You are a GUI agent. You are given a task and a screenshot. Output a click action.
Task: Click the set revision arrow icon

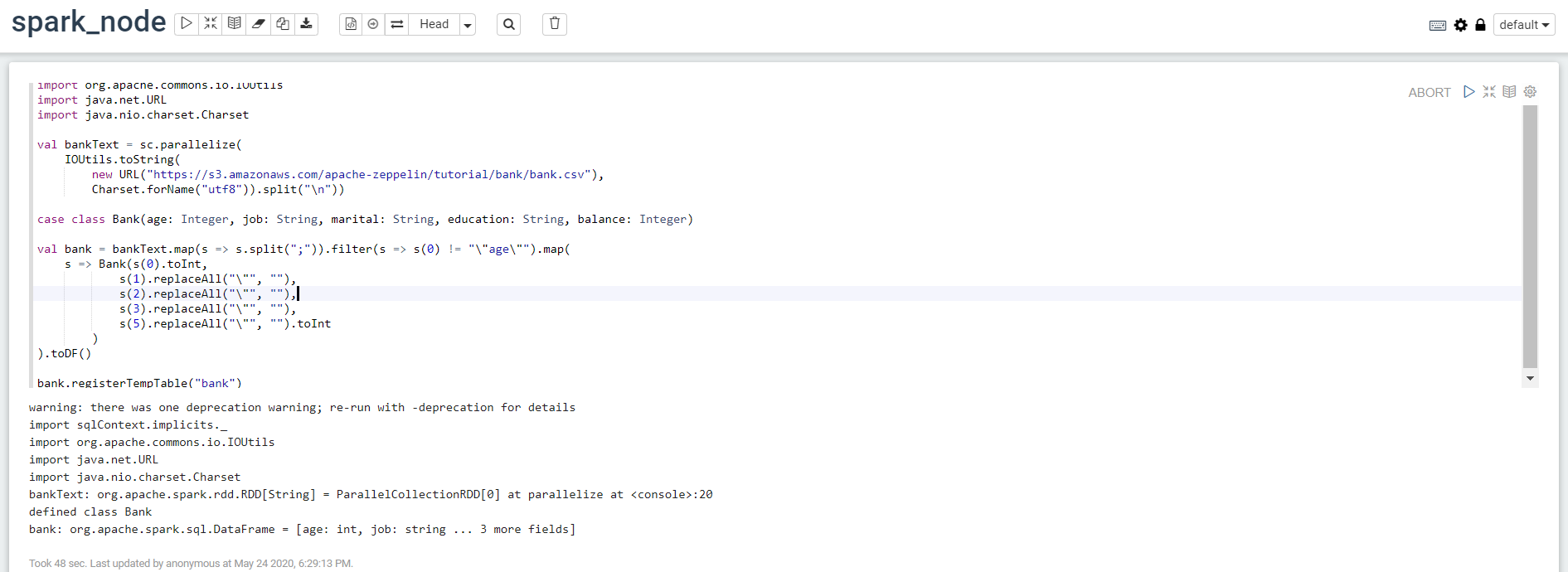pos(373,24)
